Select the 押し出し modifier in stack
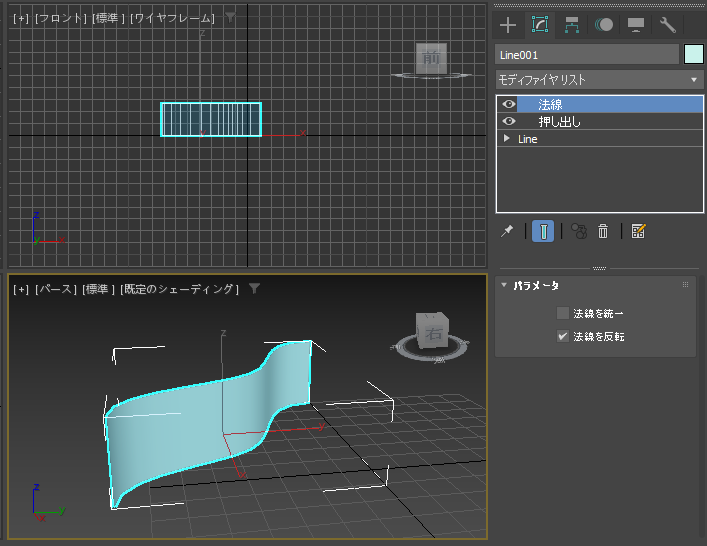Screen dimensions: 707x546 [x=560, y=121]
